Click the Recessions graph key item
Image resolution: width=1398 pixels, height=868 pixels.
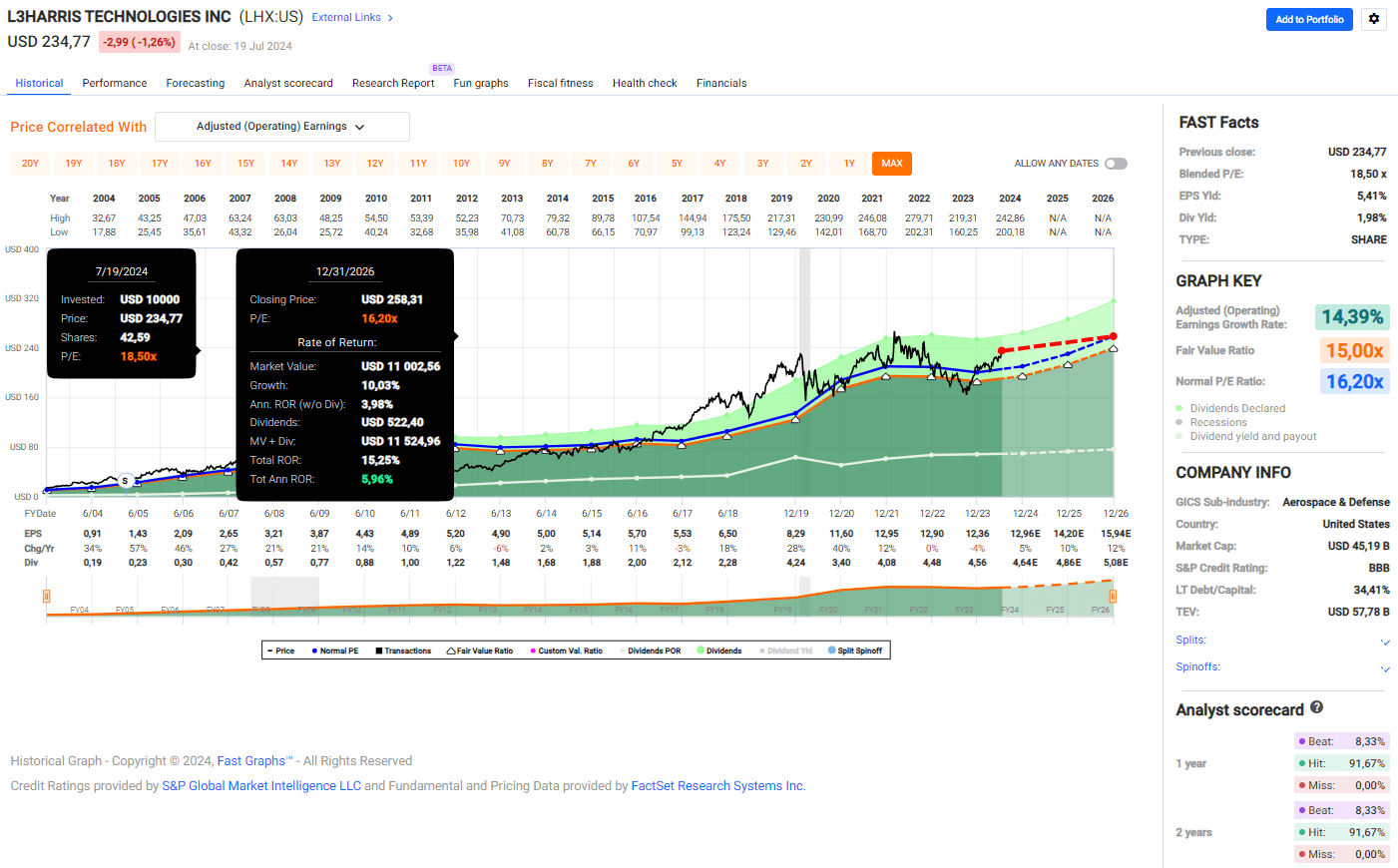pyautogui.click(x=1210, y=423)
